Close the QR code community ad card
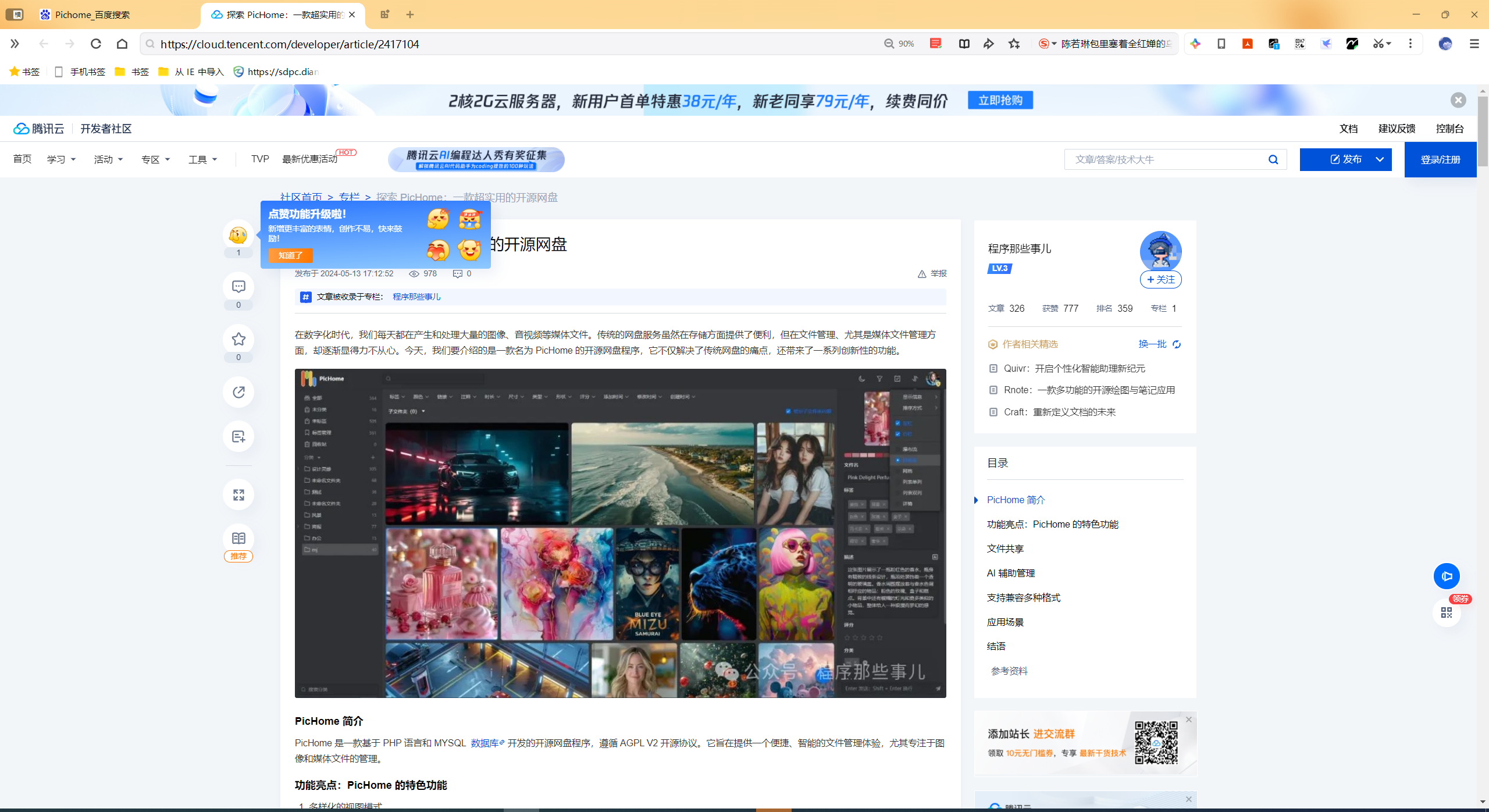 [1189, 720]
